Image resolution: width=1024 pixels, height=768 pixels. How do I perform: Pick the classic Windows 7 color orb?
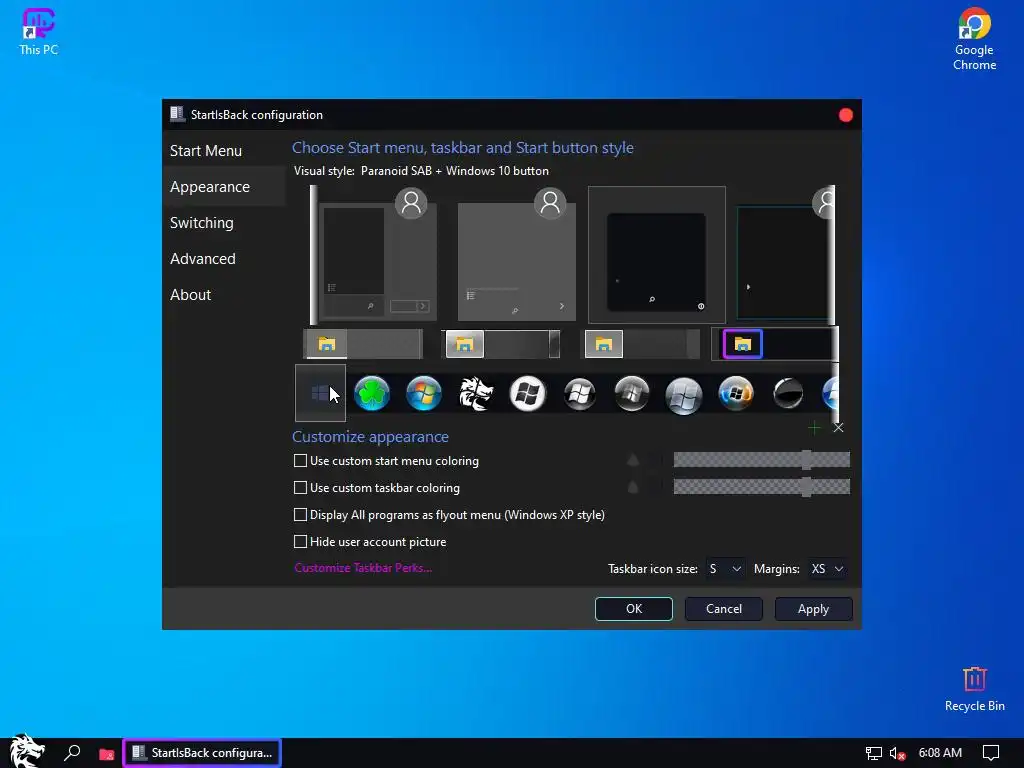coord(424,394)
